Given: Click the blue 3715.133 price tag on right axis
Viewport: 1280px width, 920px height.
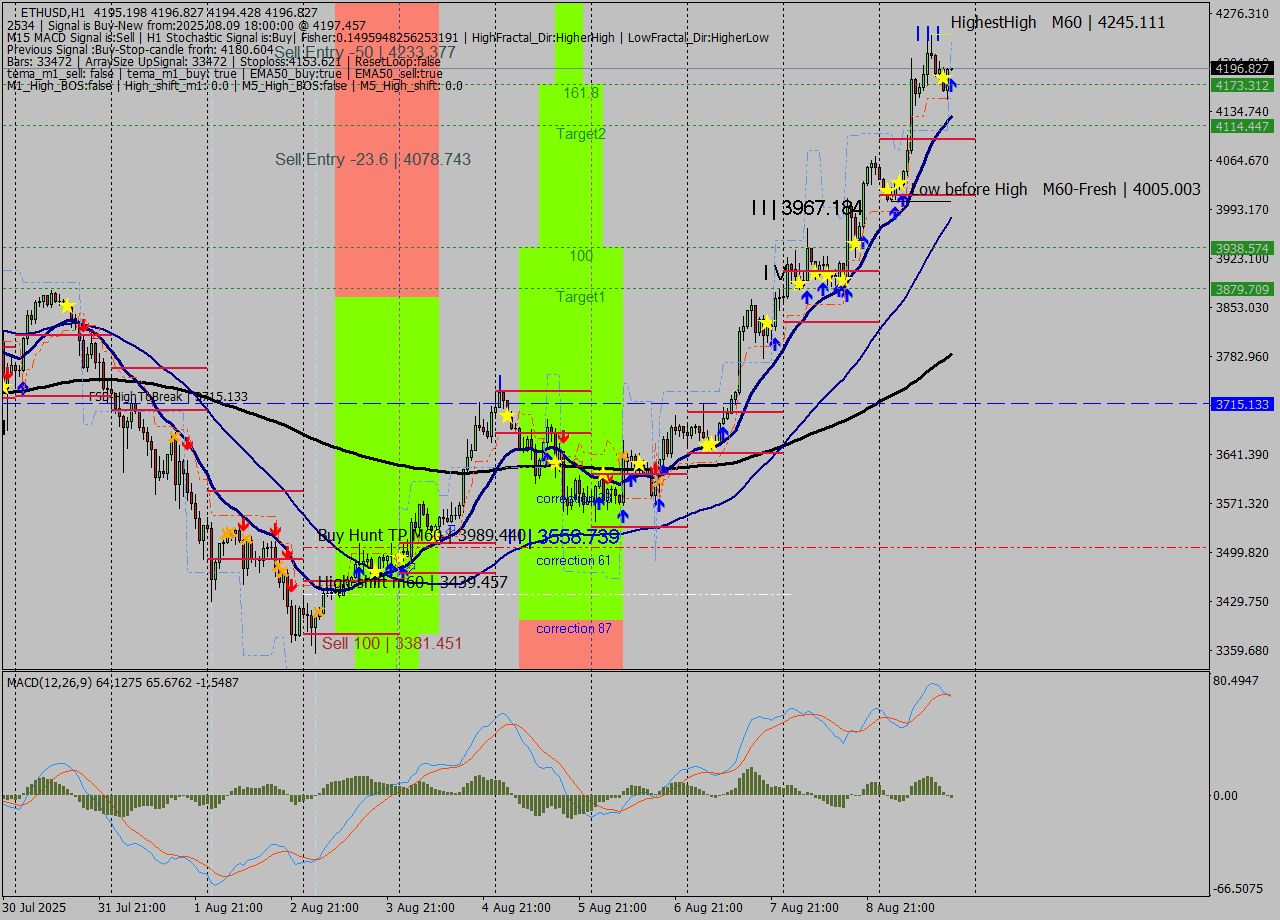Looking at the screenshot, I should (1240, 404).
